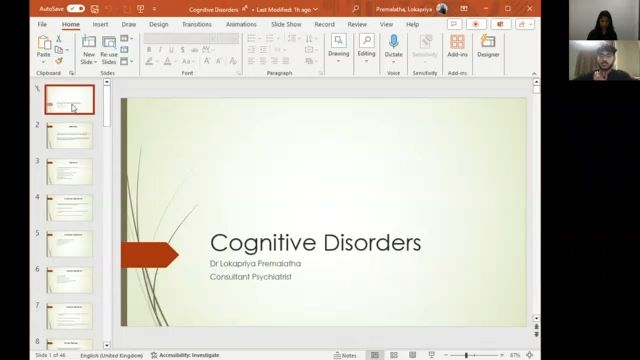640x360 pixels.
Task: Select slide 3 thumbnail
Action: pos(70,172)
